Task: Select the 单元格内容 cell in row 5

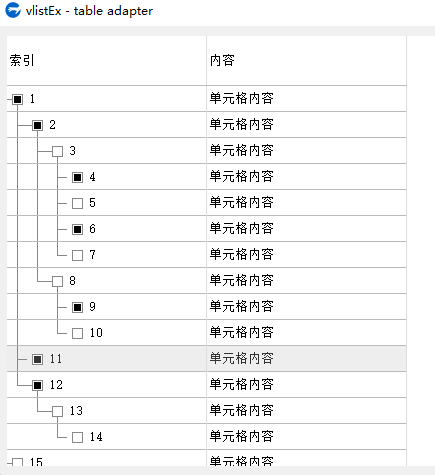Action: coord(307,203)
